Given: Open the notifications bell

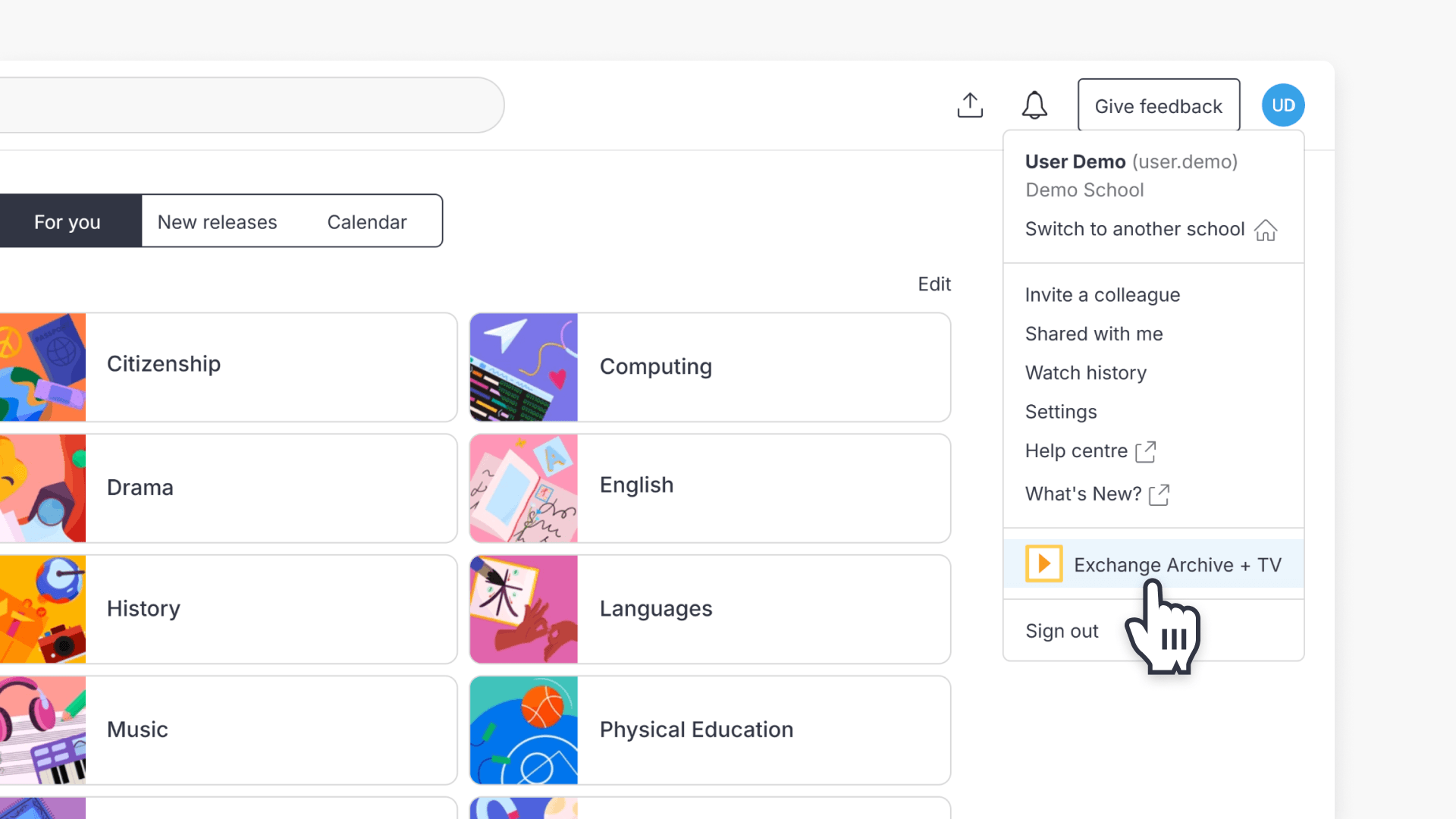Looking at the screenshot, I should point(1034,105).
